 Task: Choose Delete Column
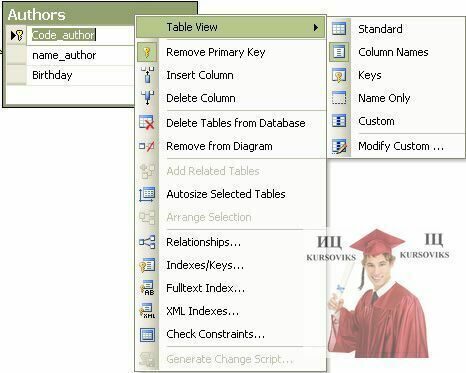coord(231,98)
